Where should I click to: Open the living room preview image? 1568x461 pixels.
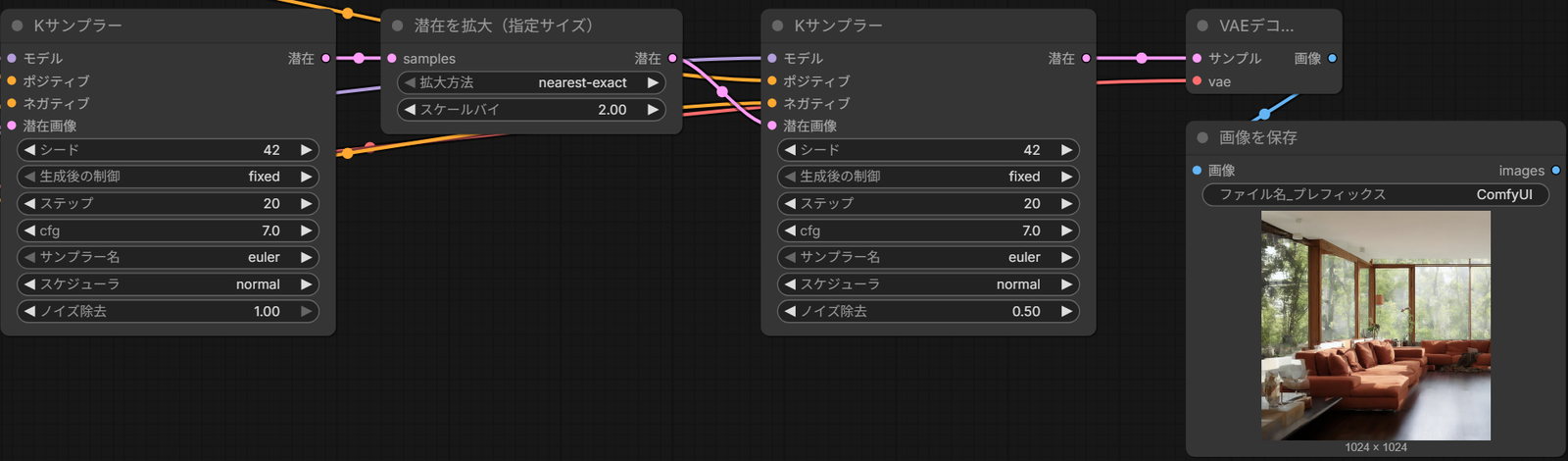click(1376, 326)
